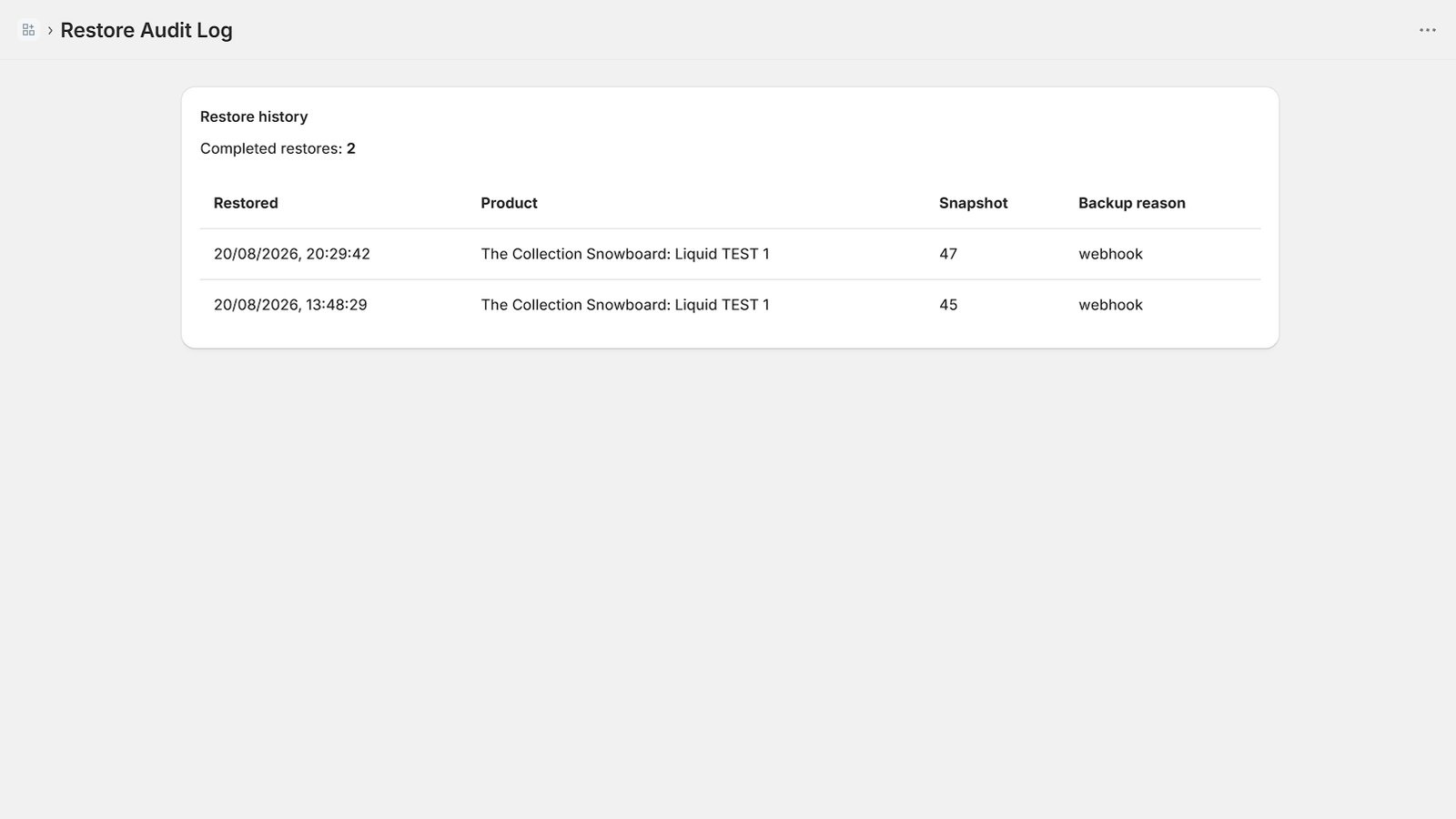This screenshot has width=1456, height=819.
Task: Click webhook reason in the first row
Action: 1110,254
